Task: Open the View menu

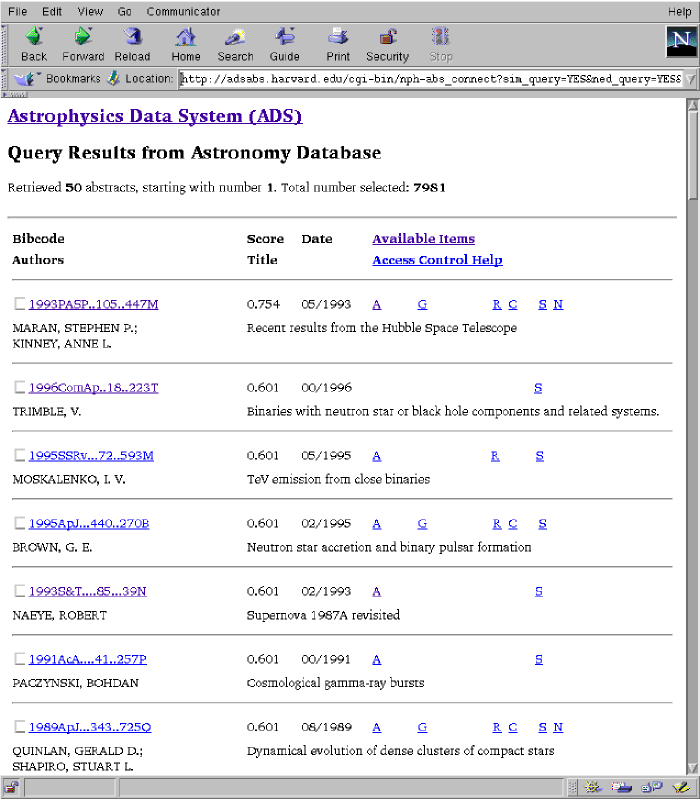Action: 90,11
